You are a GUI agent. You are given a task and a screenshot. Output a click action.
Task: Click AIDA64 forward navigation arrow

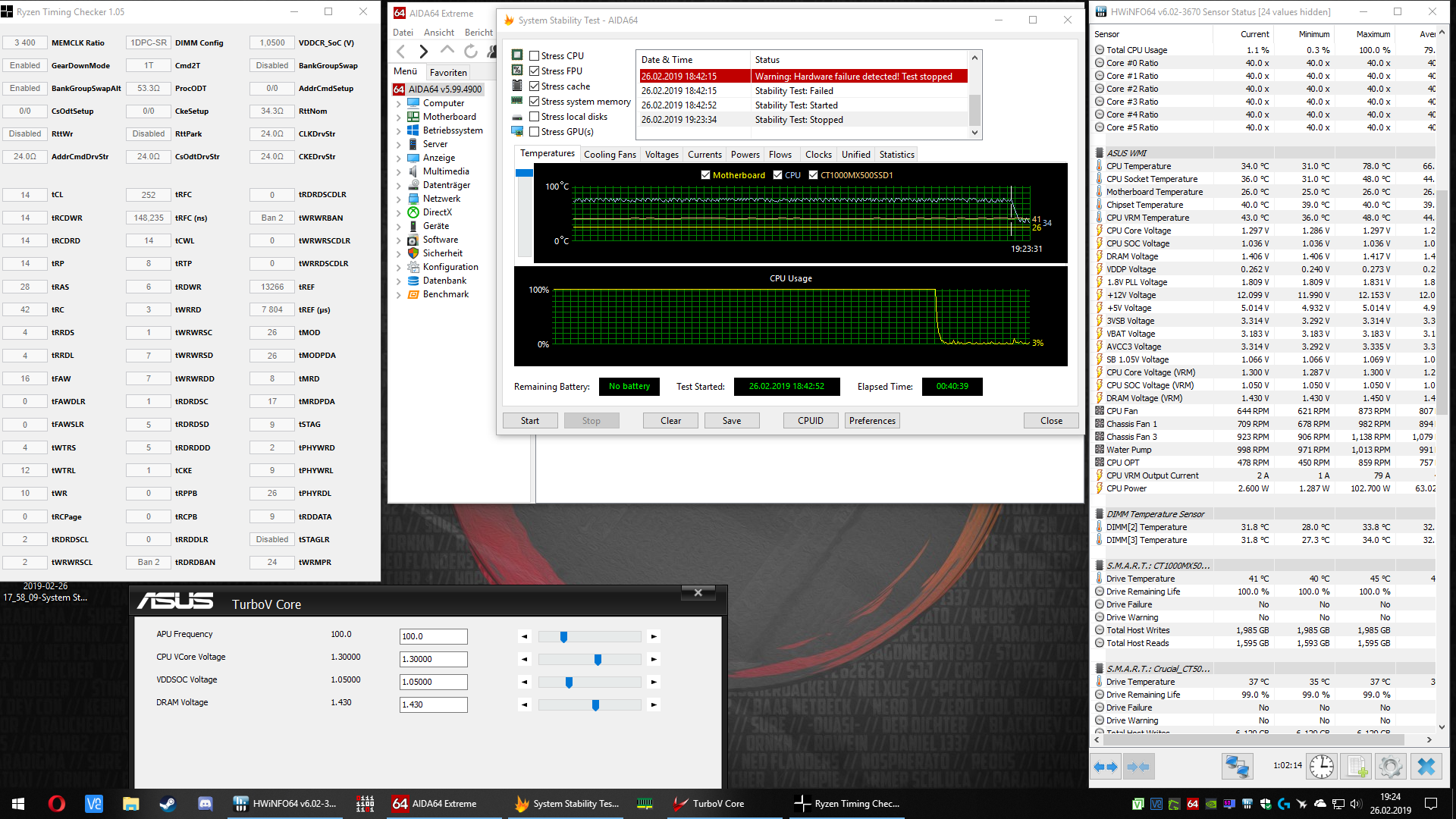424,52
